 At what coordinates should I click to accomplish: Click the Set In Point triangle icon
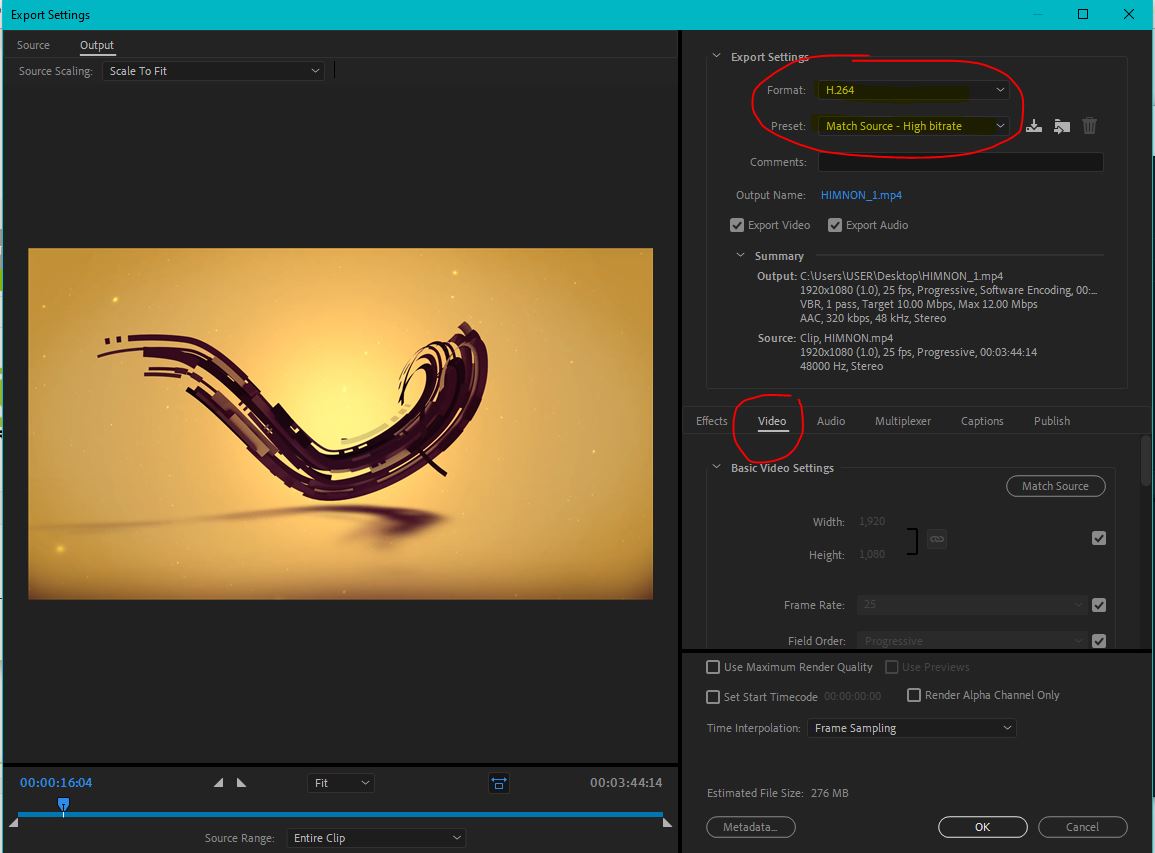(x=219, y=783)
